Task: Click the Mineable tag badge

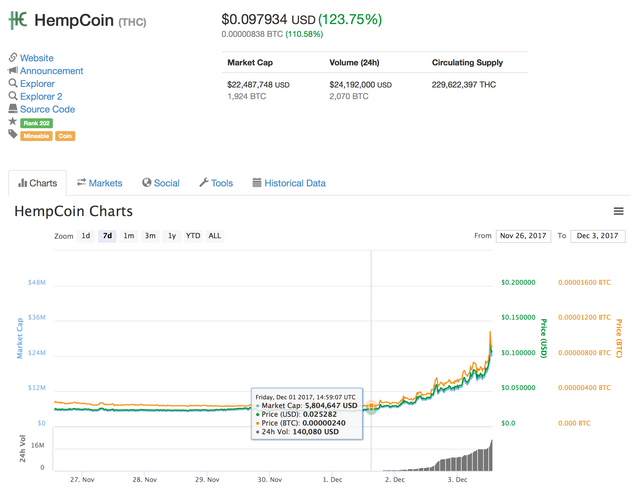Action: (x=36, y=136)
